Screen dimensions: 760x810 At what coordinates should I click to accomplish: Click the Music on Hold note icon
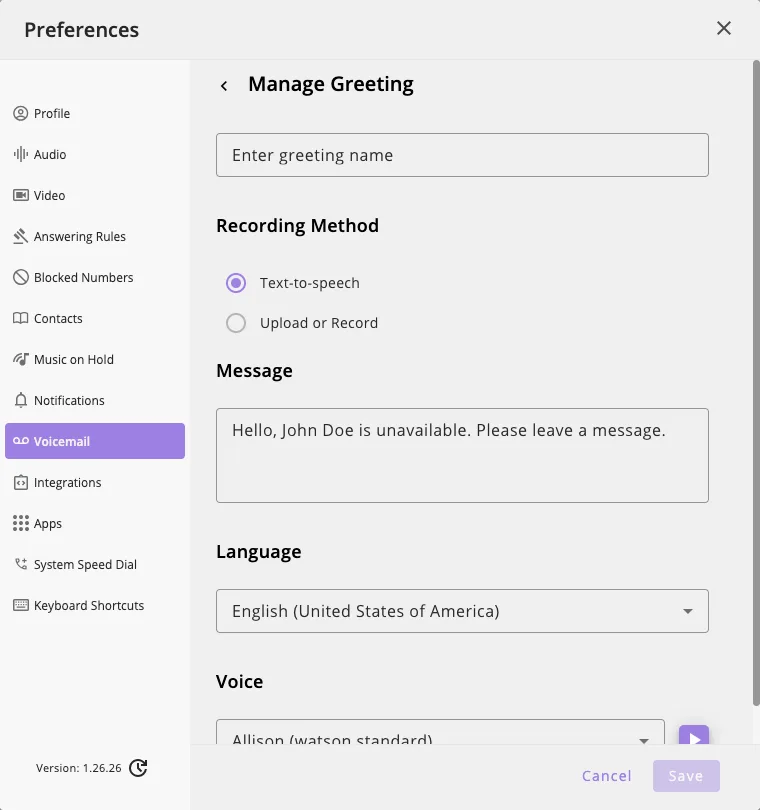coord(21,359)
